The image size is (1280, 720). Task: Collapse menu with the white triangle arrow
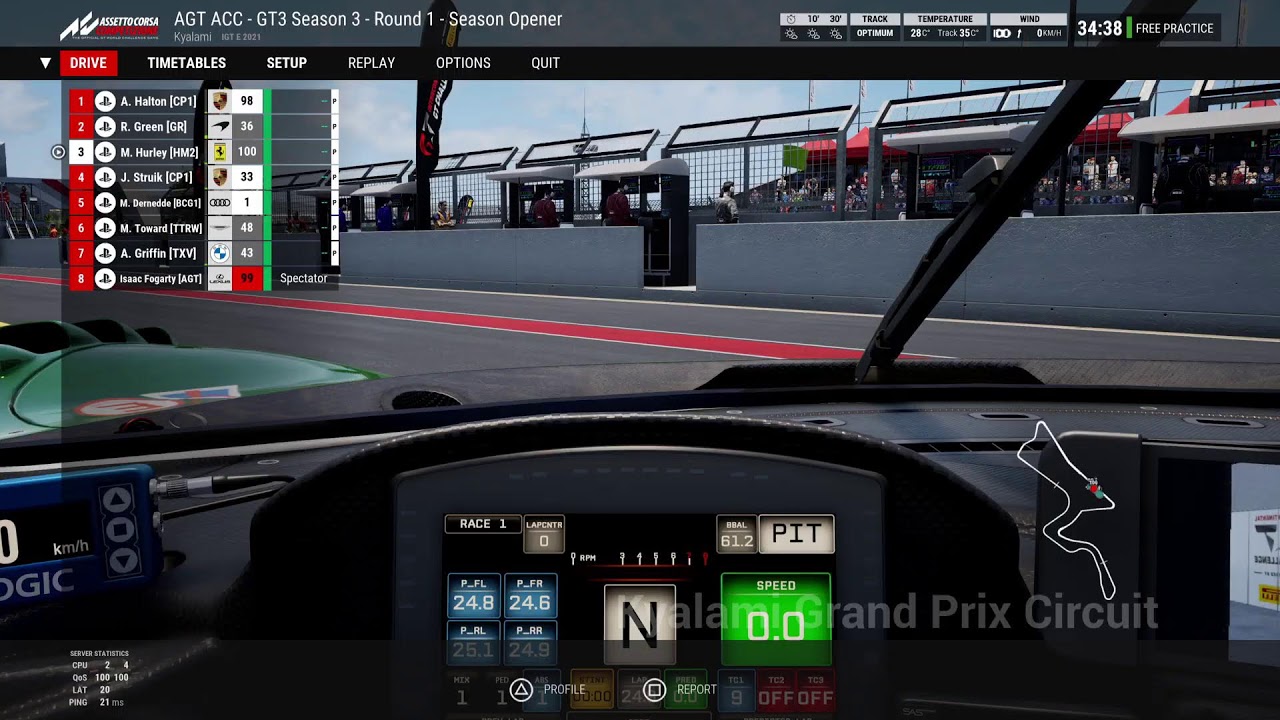(x=45, y=63)
